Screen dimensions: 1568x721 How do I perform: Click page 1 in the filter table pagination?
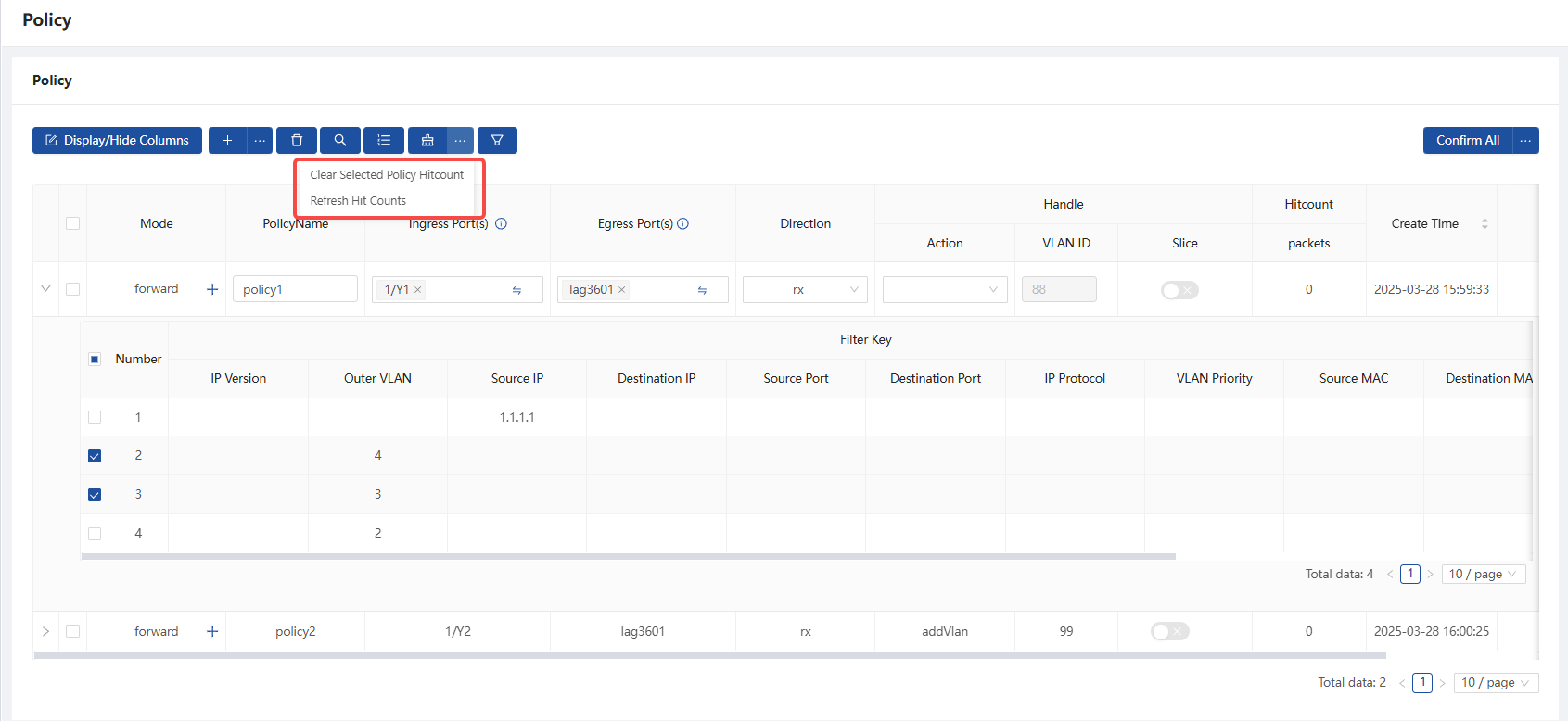tap(1410, 574)
